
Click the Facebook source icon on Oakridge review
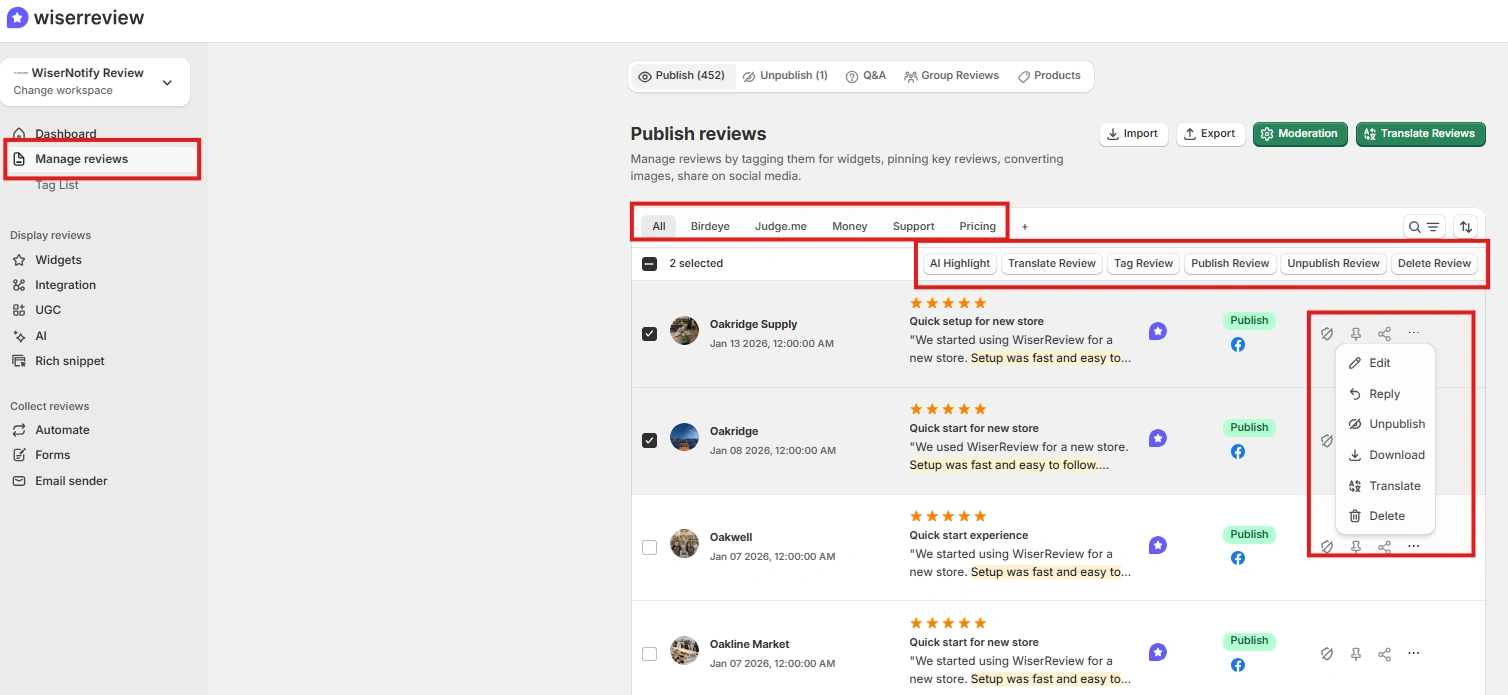1238,451
